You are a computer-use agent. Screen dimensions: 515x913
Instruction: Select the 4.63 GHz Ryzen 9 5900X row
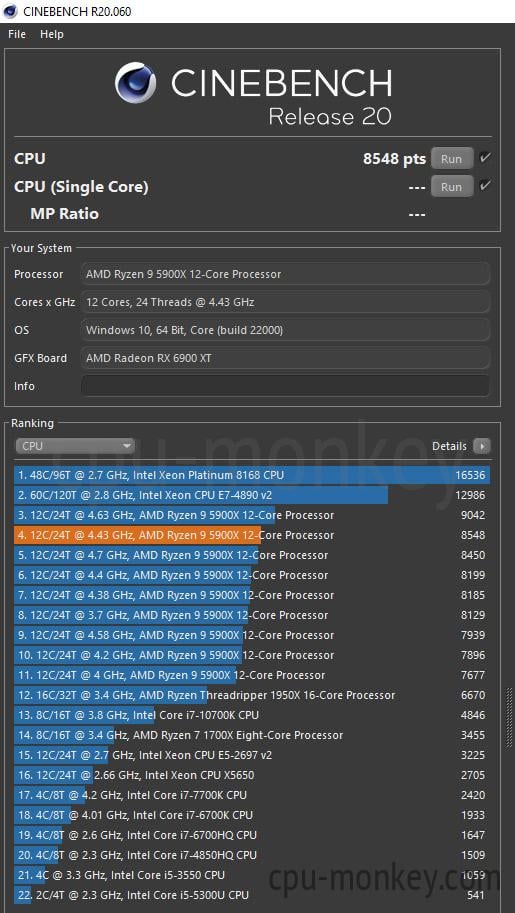(x=252, y=515)
